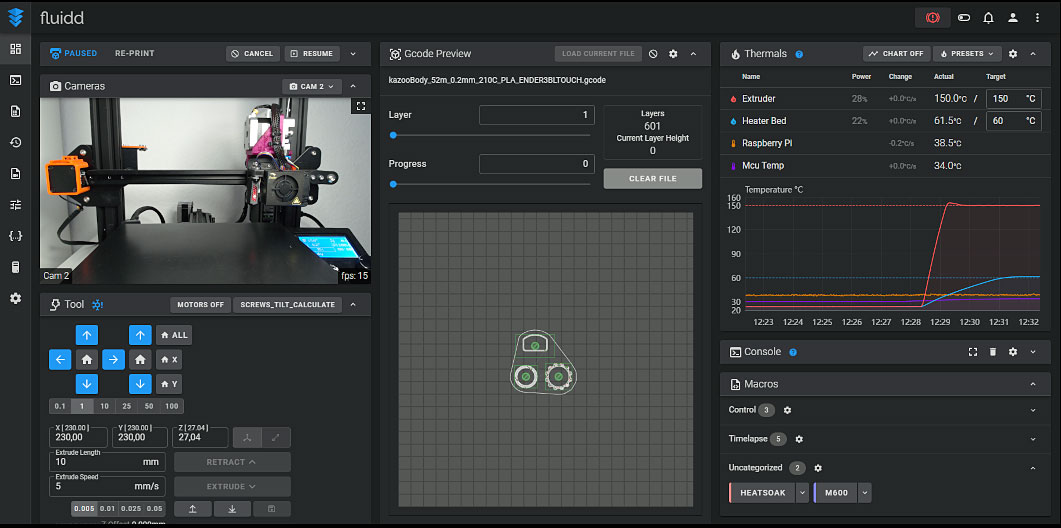This screenshot has height=528, width=1061.
Task: Open the CAM 2 camera dropdown
Action: pos(312,86)
